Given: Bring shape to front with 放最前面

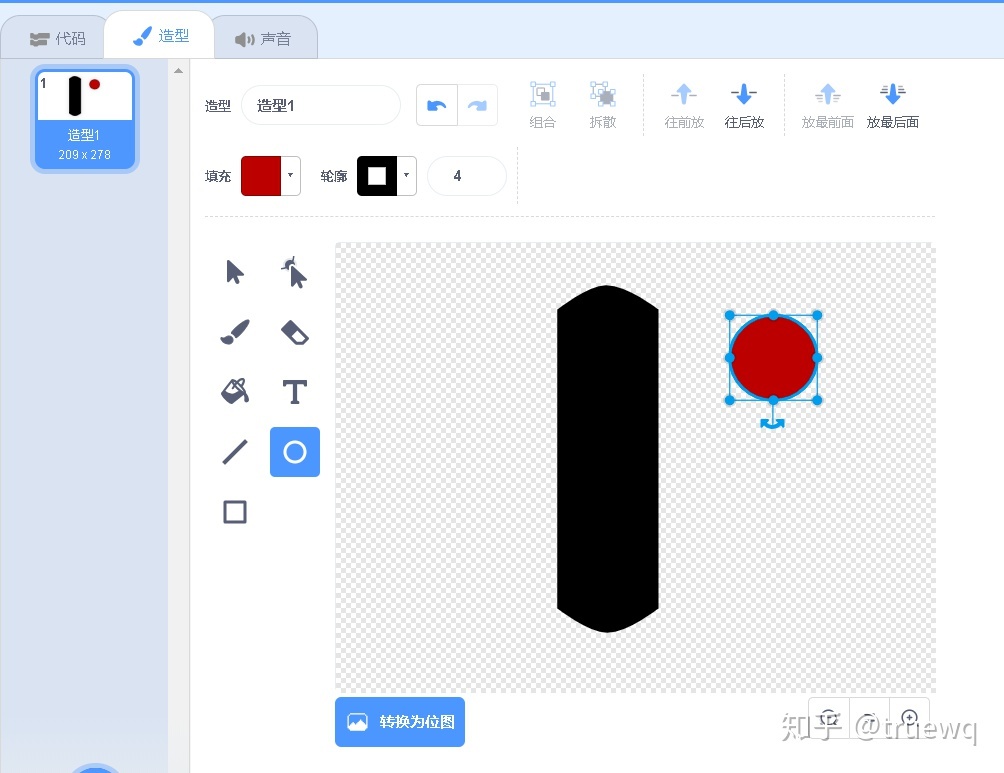Looking at the screenshot, I should pyautogui.click(x=827, y=105).
